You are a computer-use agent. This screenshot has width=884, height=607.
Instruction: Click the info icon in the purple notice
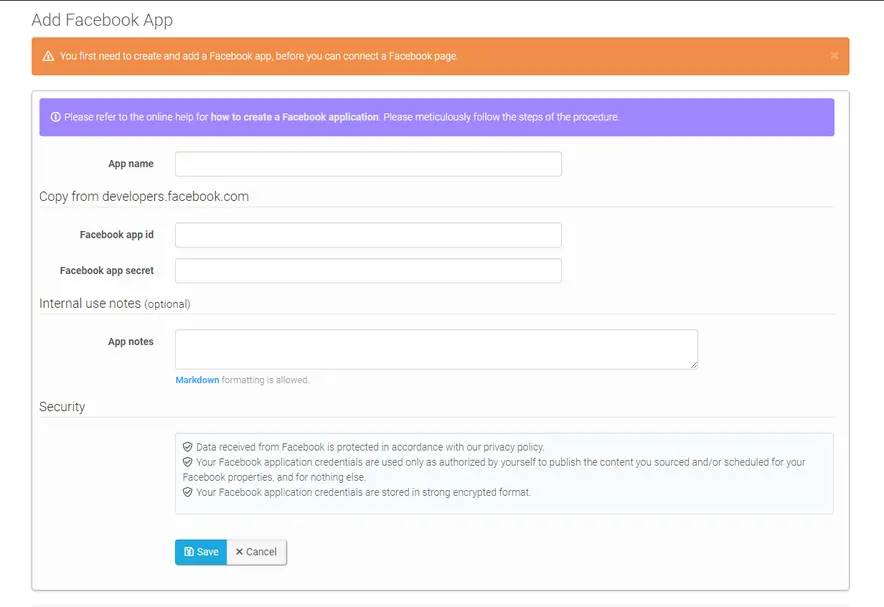coord(55,117)
